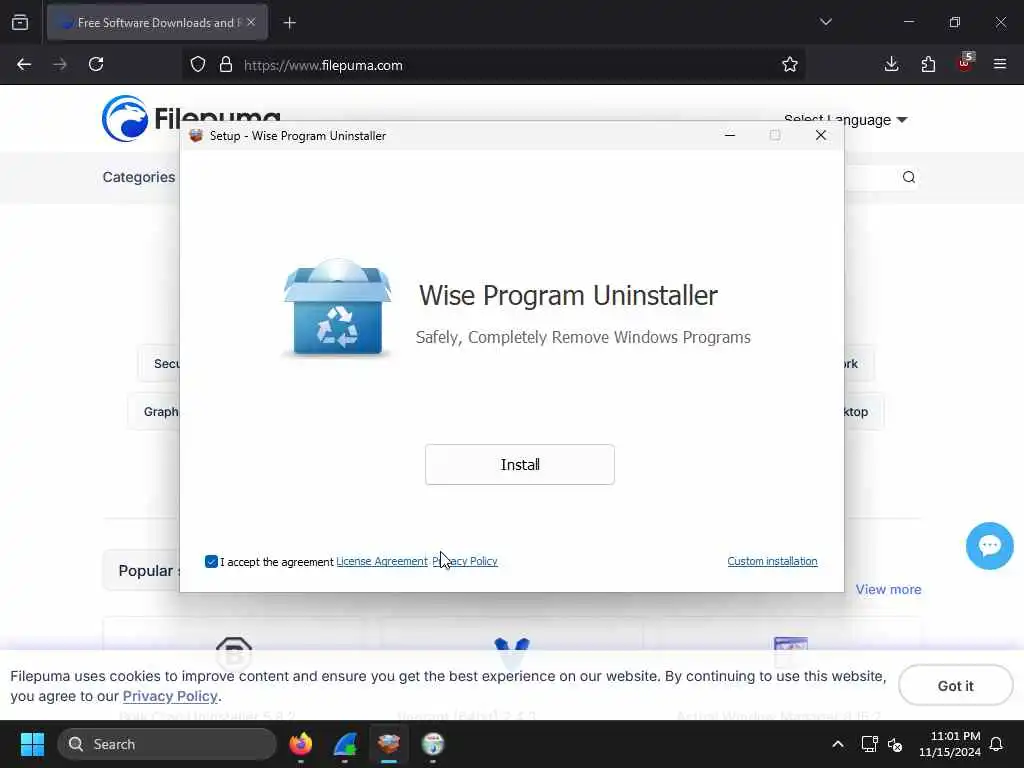Open Firefox from the taskbar
The image size is (1024, 768).
[x=300, y=744]
